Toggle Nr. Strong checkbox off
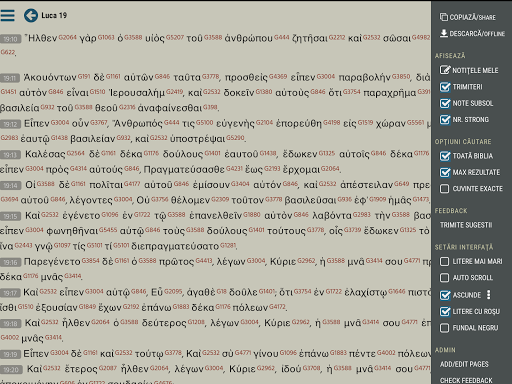The height and width of the screenshot is (384, 512). click(x=445, y=119)
